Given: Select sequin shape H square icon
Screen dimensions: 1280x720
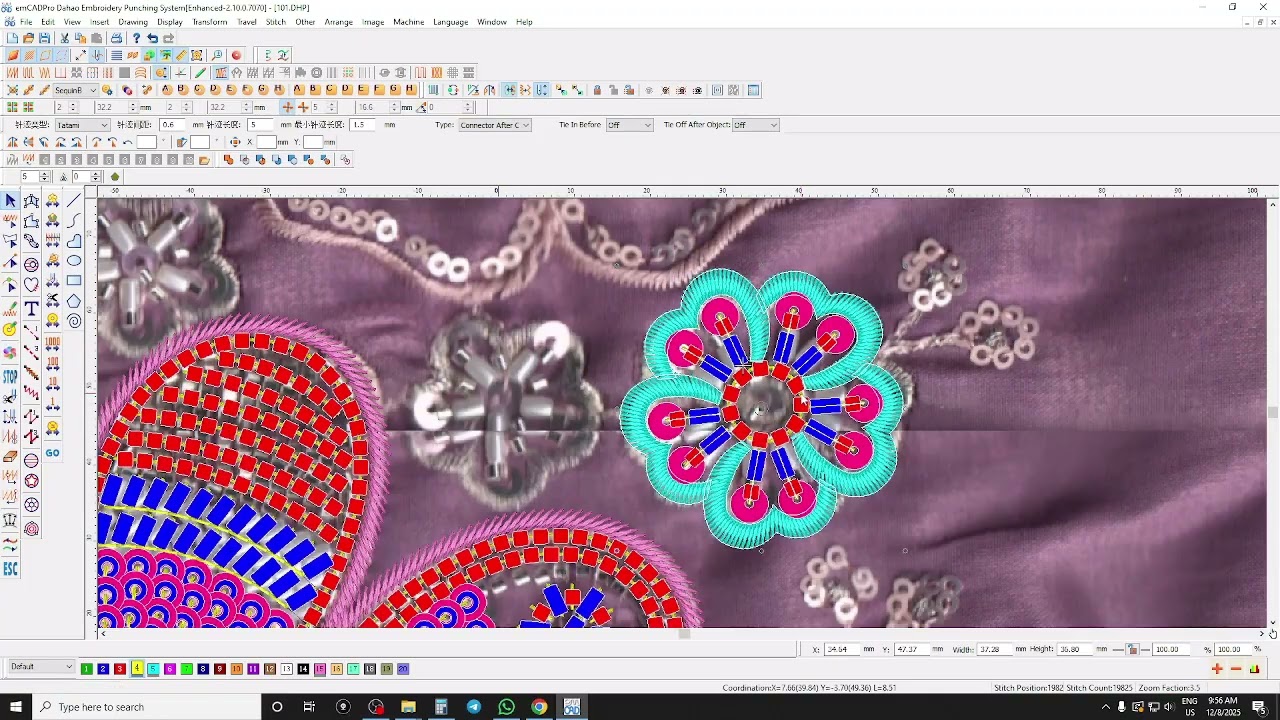Looking at the screenshot, I should (411, 89).
